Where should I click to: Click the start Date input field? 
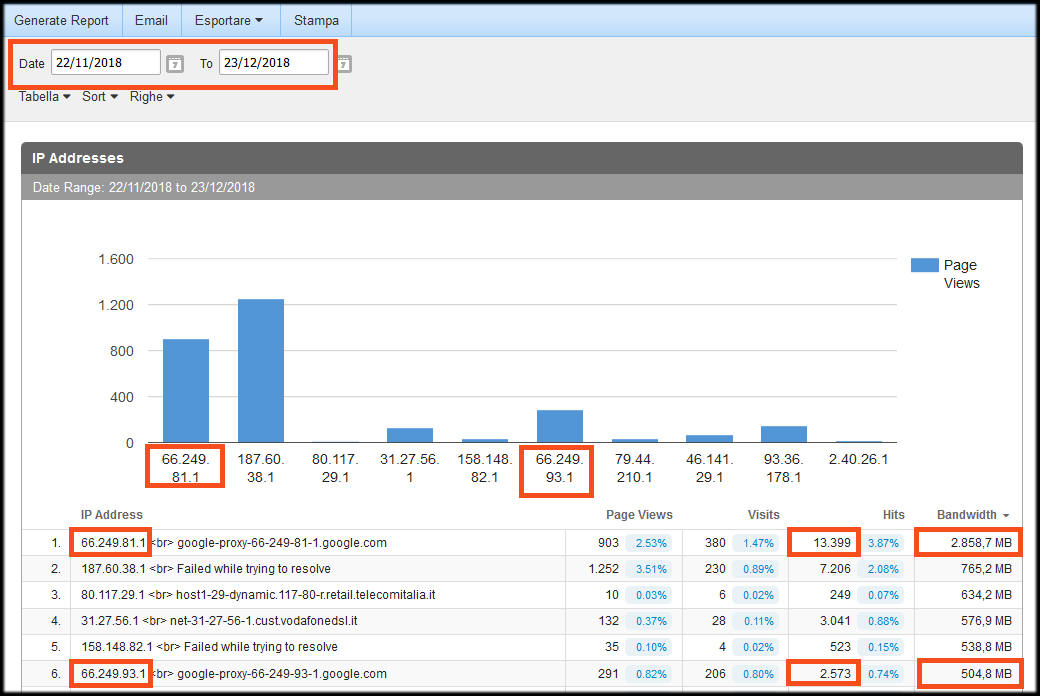pos(105,62)
